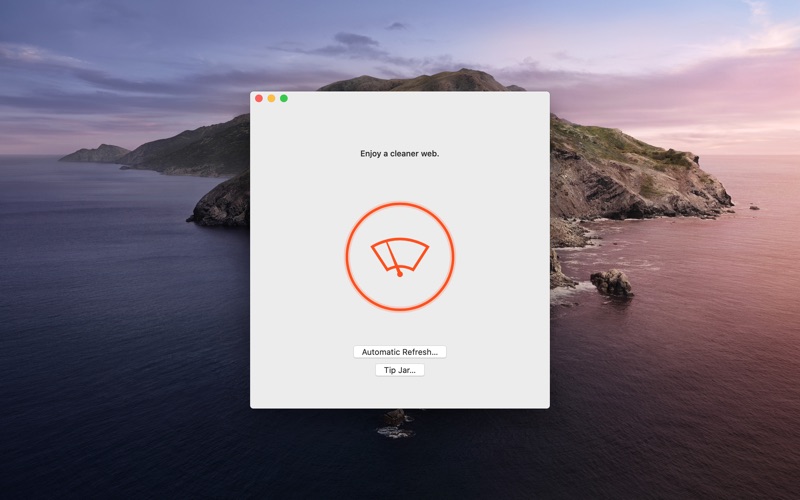Click the orange windshield wiper icon
800x500 pixels.
[400, 257]
